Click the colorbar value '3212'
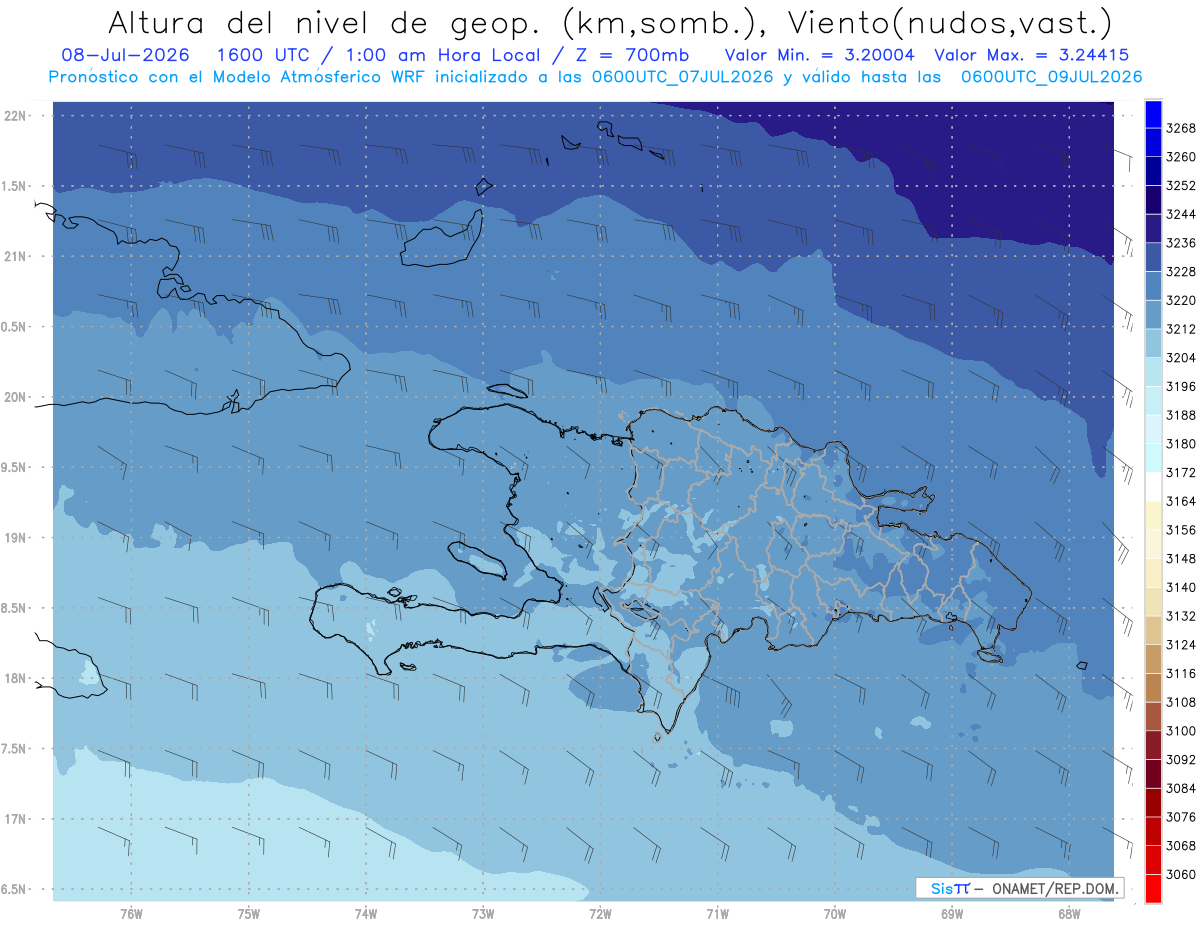The image size is (1200, 927). [x=1181, y=329]
